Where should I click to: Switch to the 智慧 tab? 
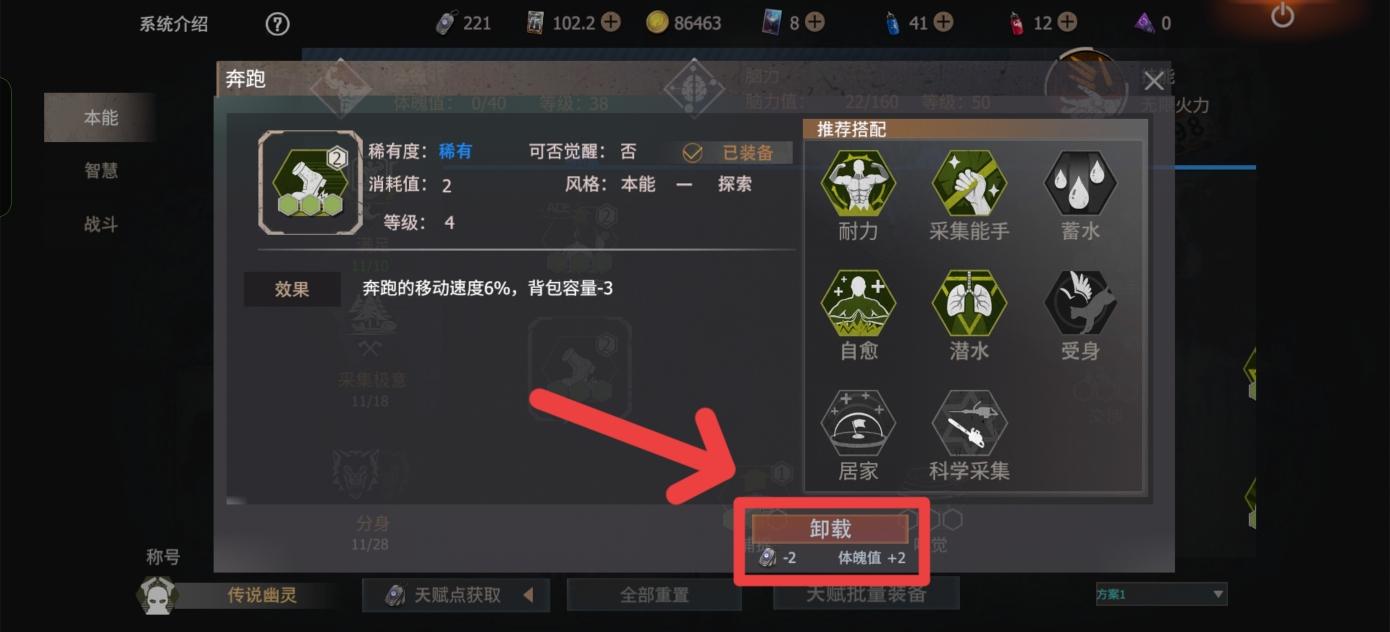pos(100,171)
